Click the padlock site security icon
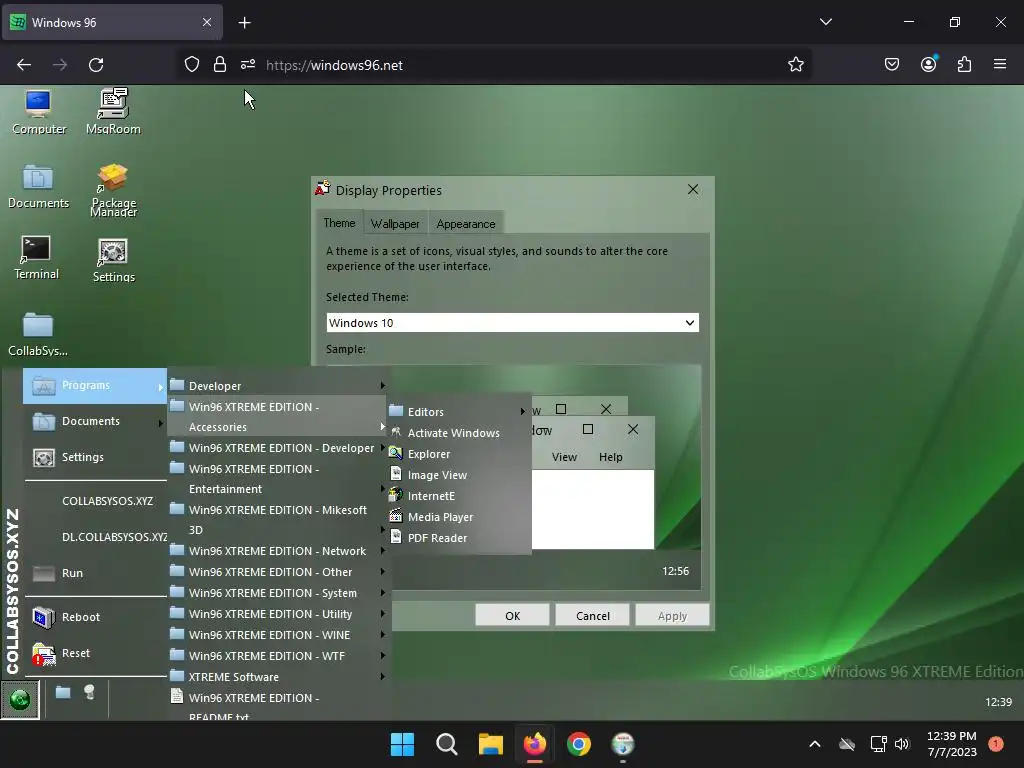 [x=220, y=65]
